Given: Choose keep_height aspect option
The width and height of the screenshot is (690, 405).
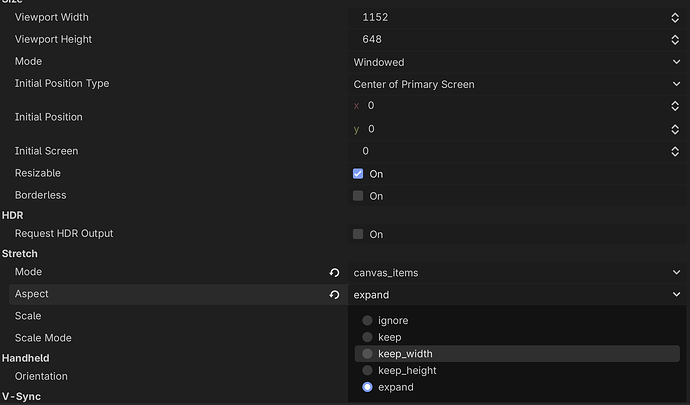Looking at the screenshot, I should 517,370.
